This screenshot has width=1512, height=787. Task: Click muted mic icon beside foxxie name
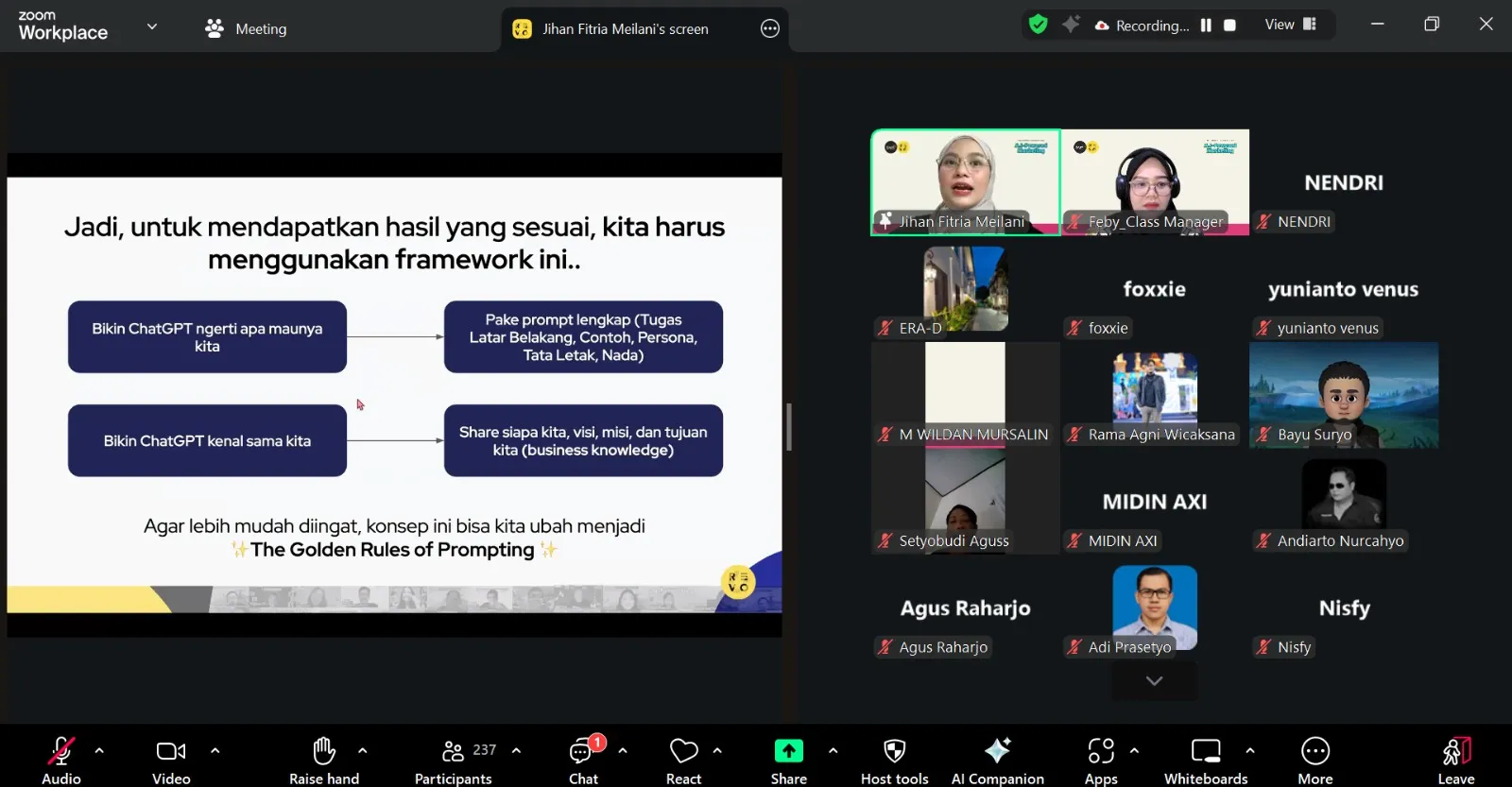[1074, 328]
